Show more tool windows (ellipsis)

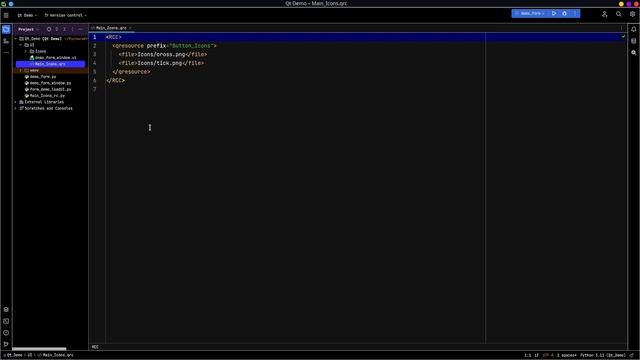click(x=6, y=52)
